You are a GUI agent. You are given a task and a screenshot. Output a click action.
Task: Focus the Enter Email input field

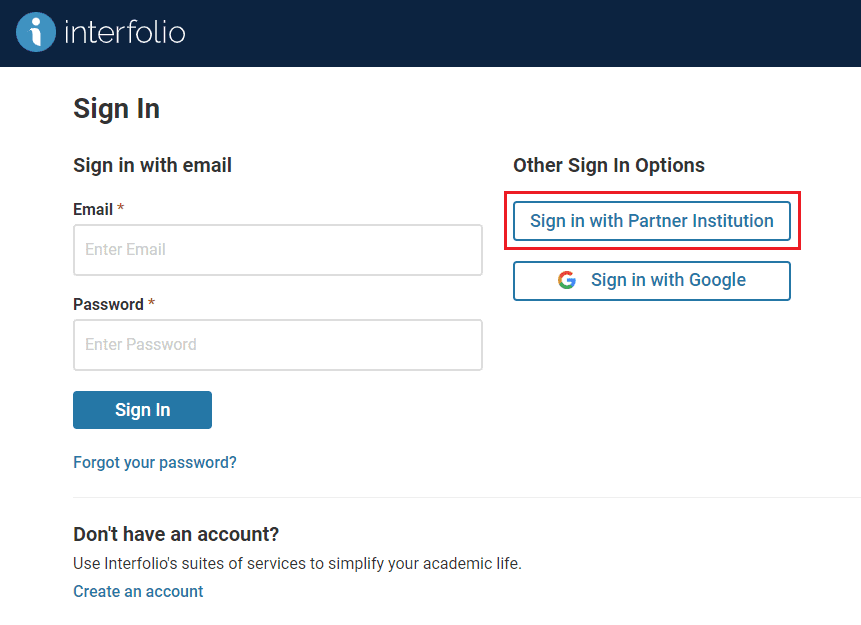point(278,250)
